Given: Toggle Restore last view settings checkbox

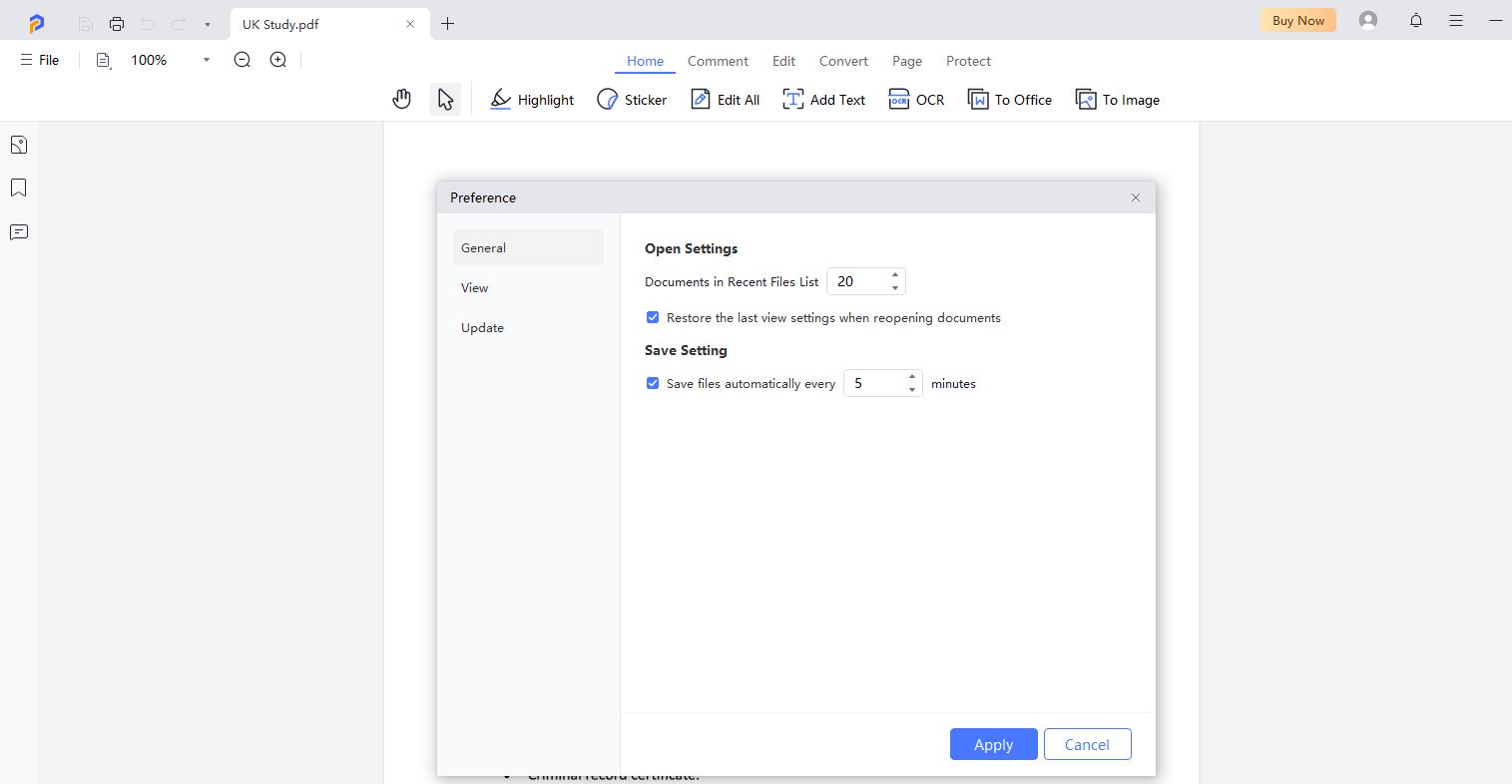Looking at the screenshot, I should pyautogui.click(x=653, y=317).
